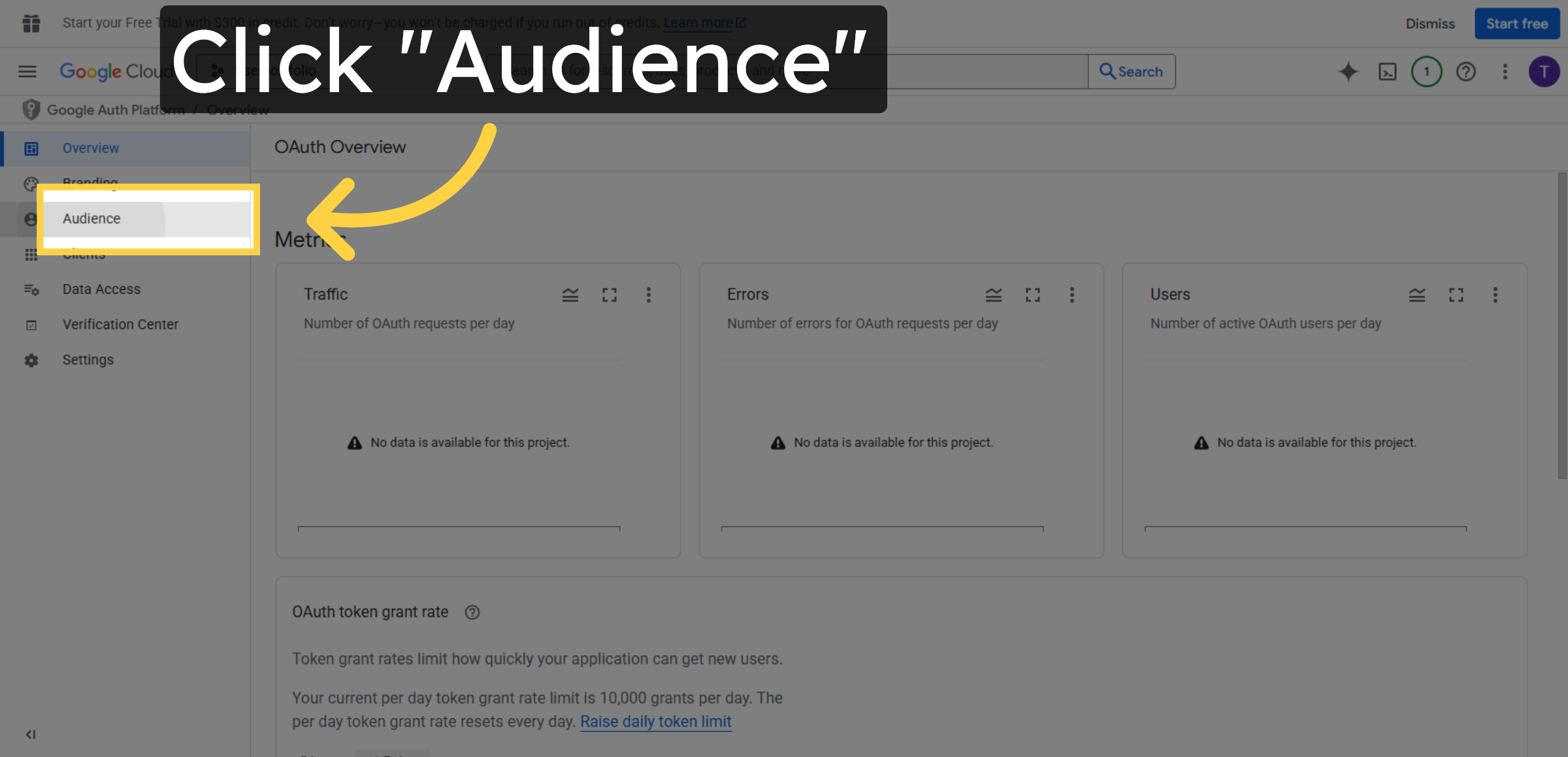This screenshot has width=1568, height=757.
Task: Open the top bar overflow menu
Action: pyautogui.click(x=1505, y=72)
